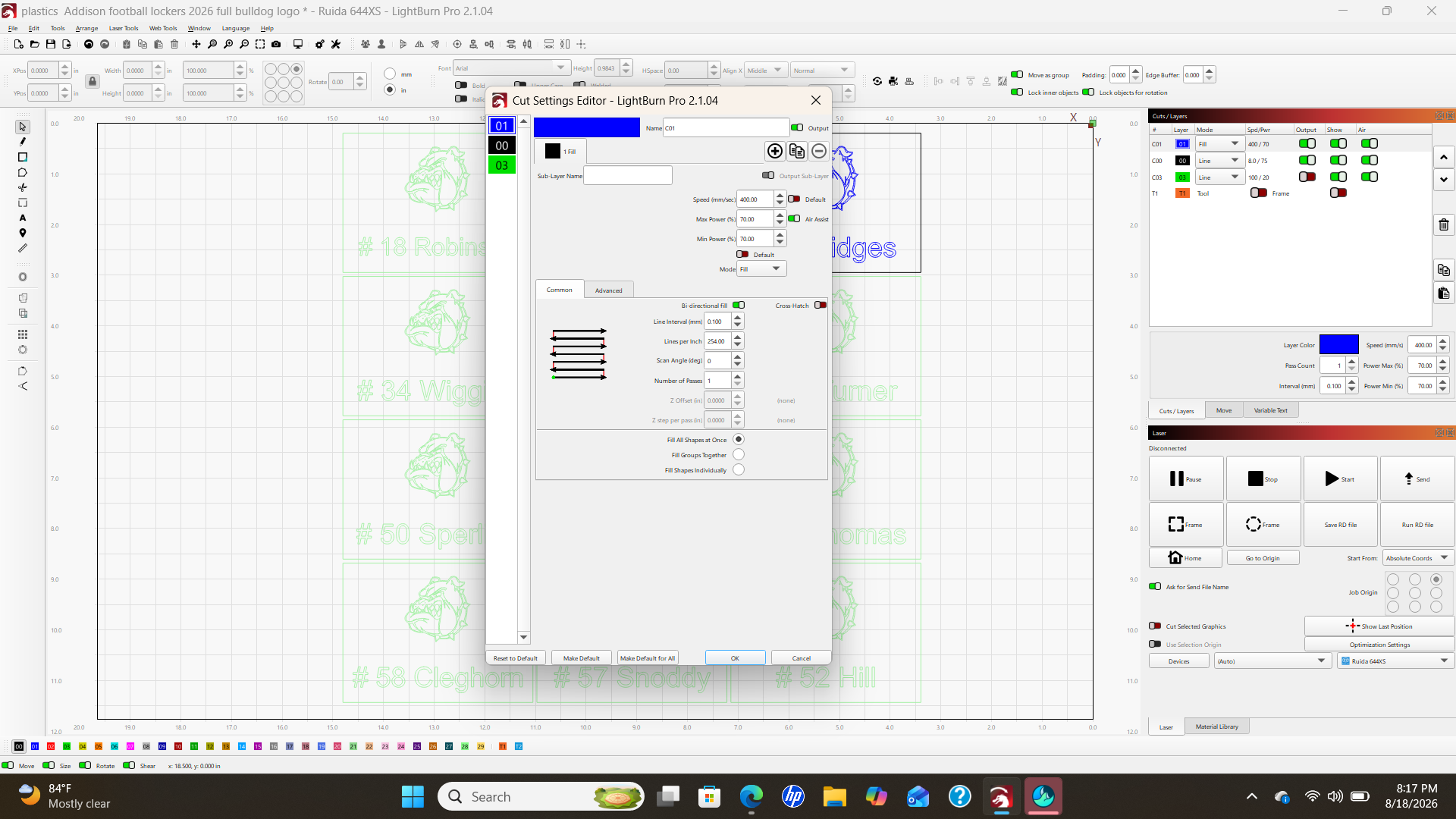The height and width of the screenshot is (819, 1456).
Task: Select the Polygon drawing tool
Action: (23, 172)
